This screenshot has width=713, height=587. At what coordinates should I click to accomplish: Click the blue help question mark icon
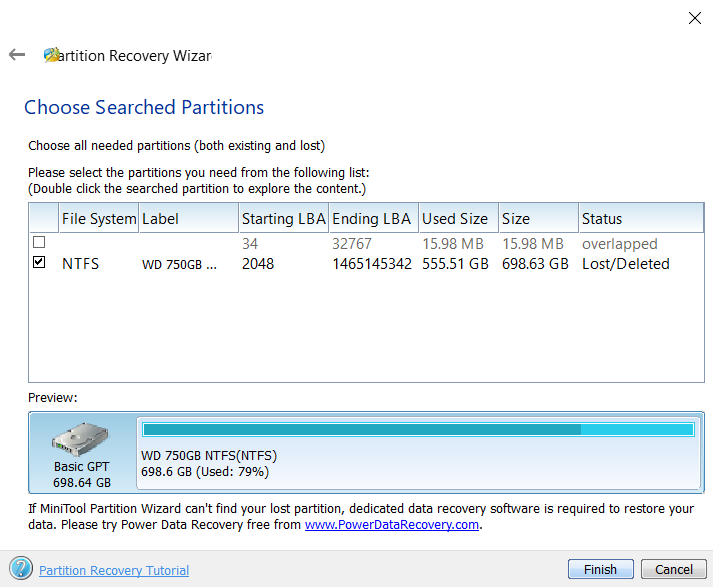pyautogui.click(x=20, y=568)
